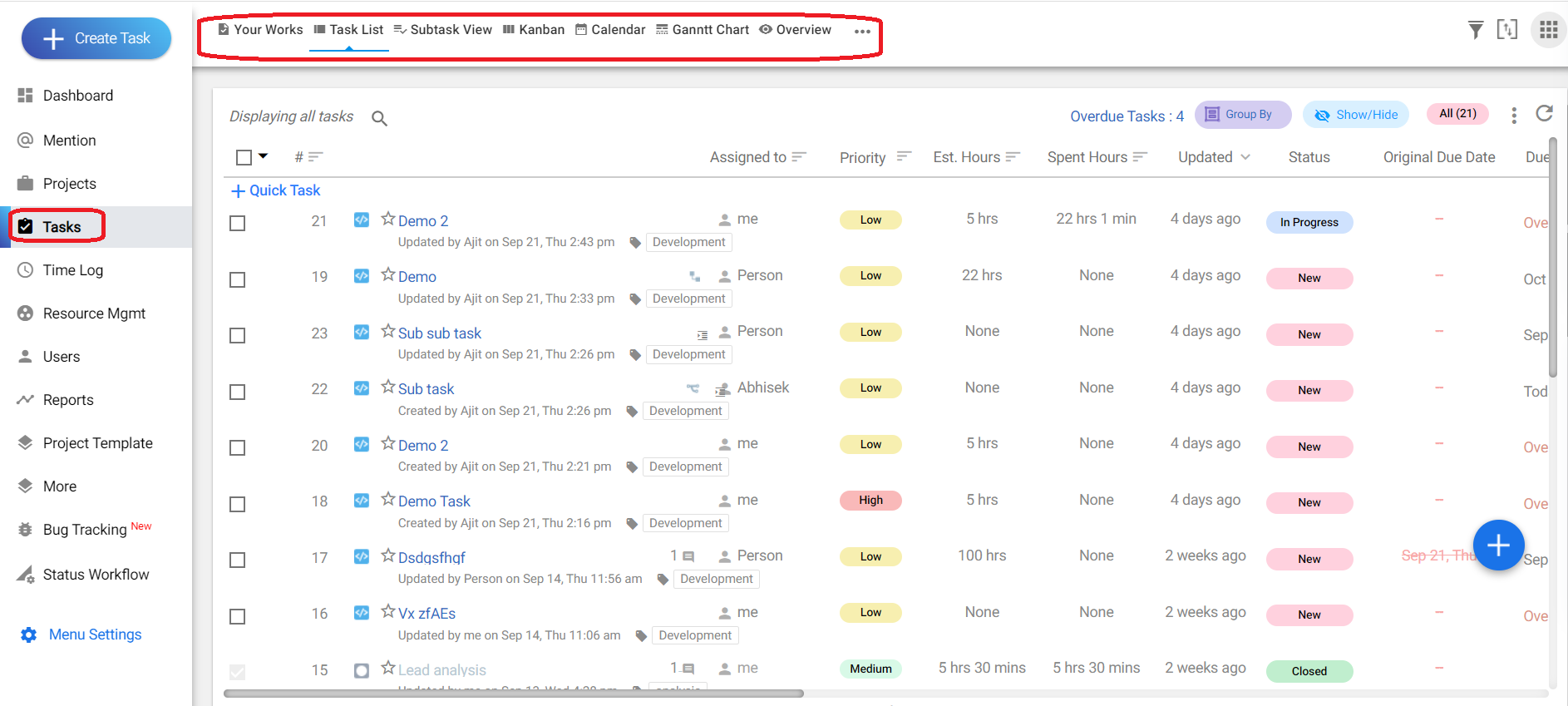The image size is (1568, 706).
Task: Click the subtask icon on Sub task row
Action: click(x=693, y=388)
